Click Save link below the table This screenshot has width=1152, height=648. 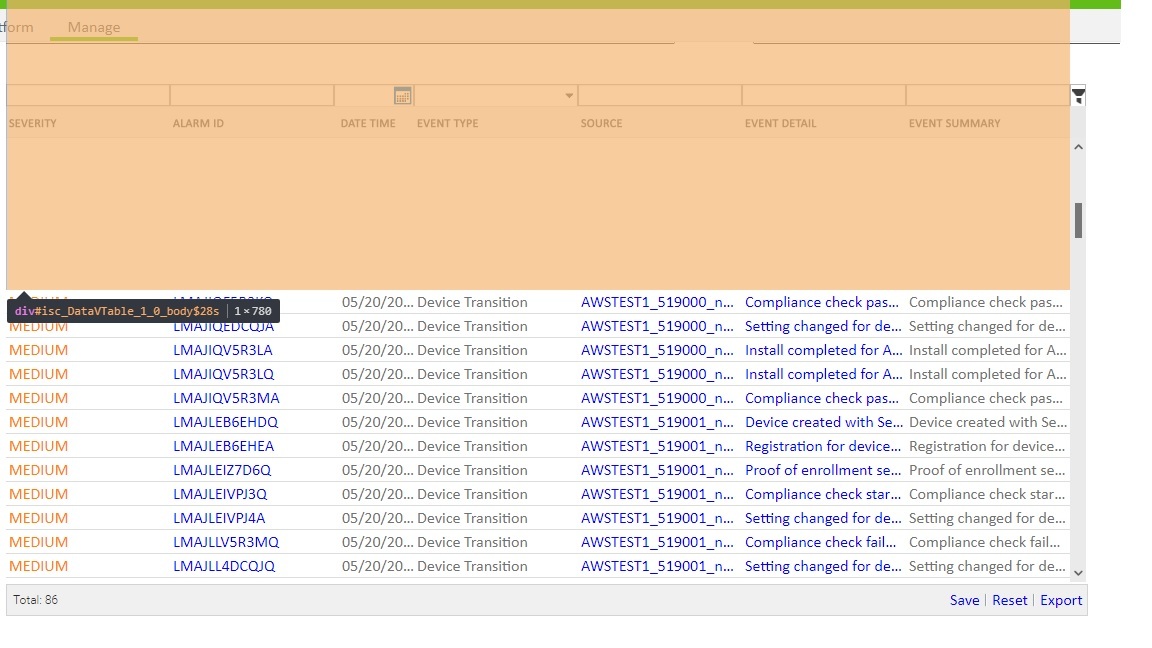tap(964, 600)
